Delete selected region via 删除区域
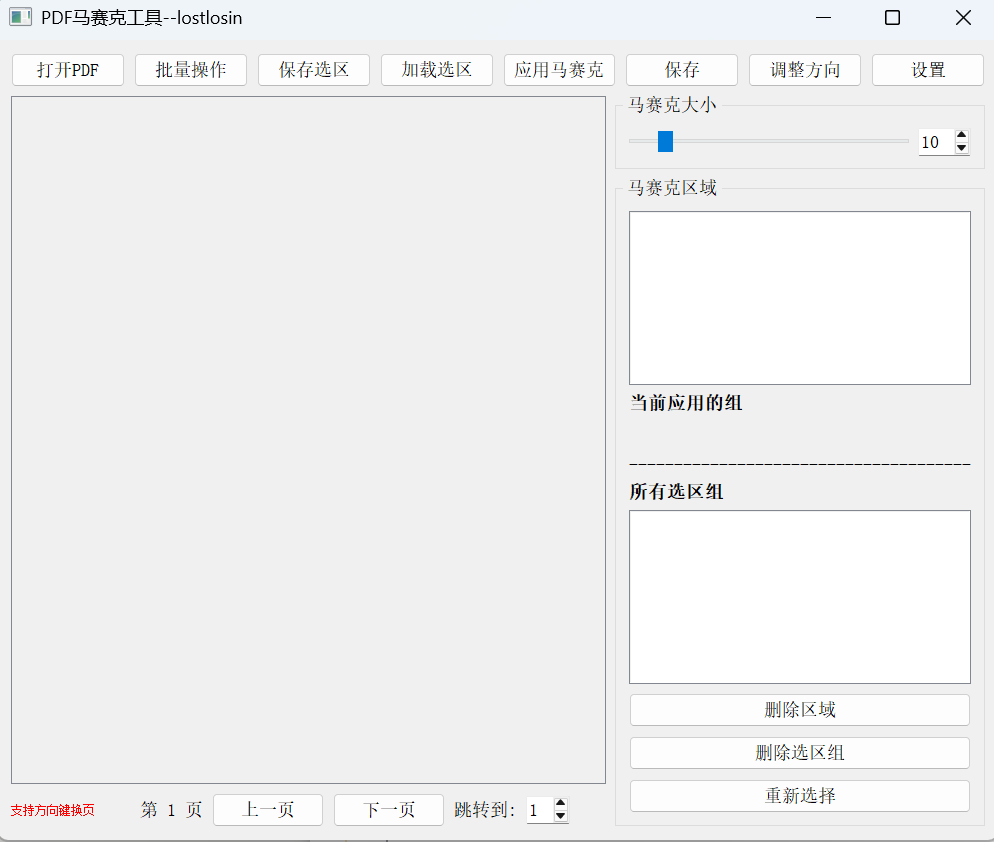 [x=799, y=710]
